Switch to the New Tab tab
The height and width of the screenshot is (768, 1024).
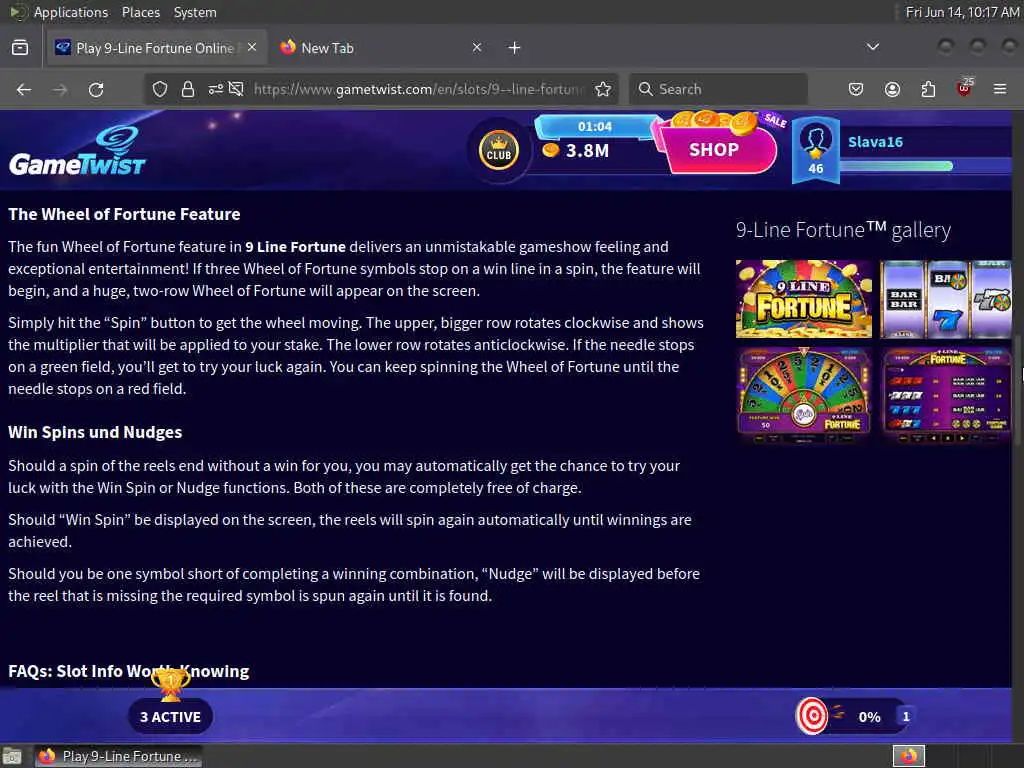(381, 48)
